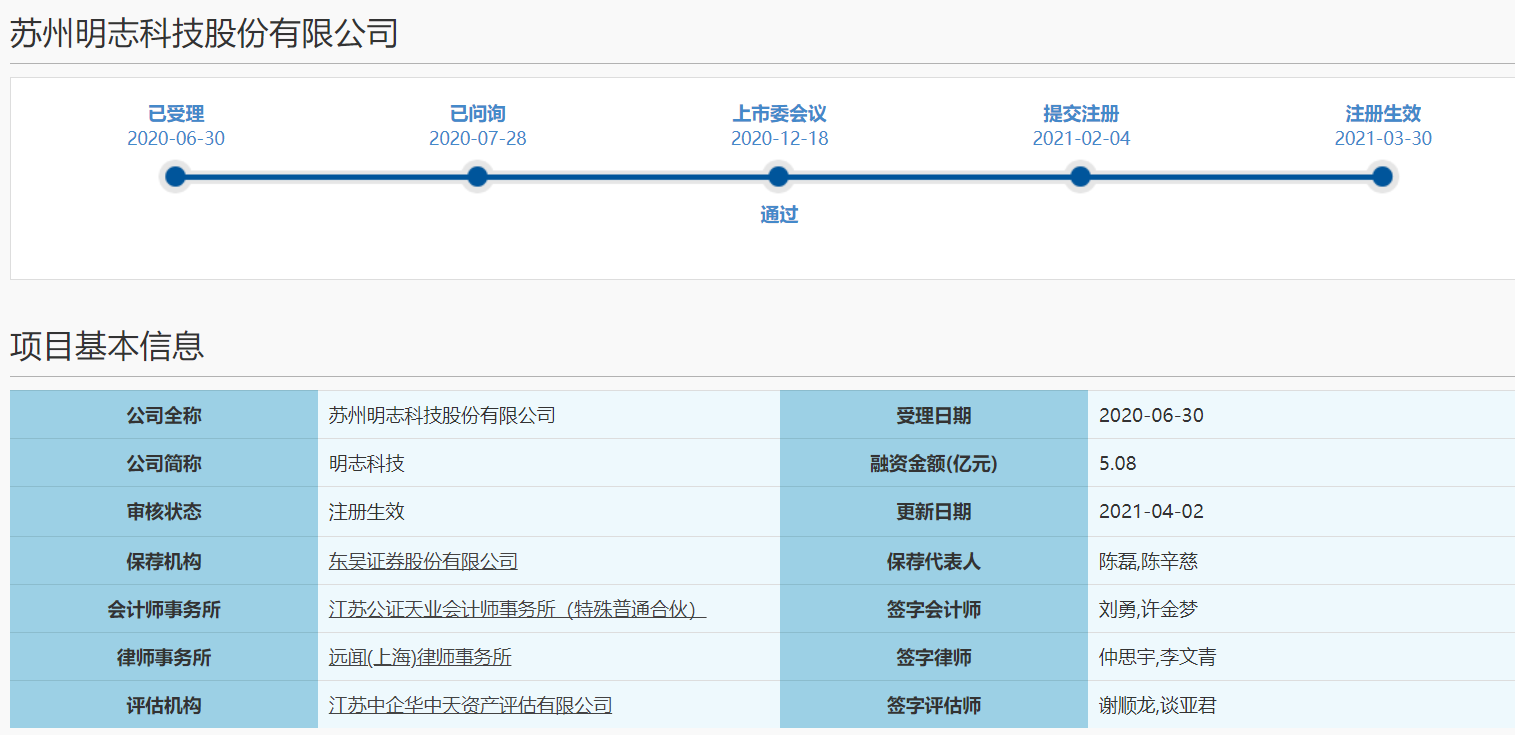
Task: Click the 项目基本信息 section heading
Action: coord(107,345)
